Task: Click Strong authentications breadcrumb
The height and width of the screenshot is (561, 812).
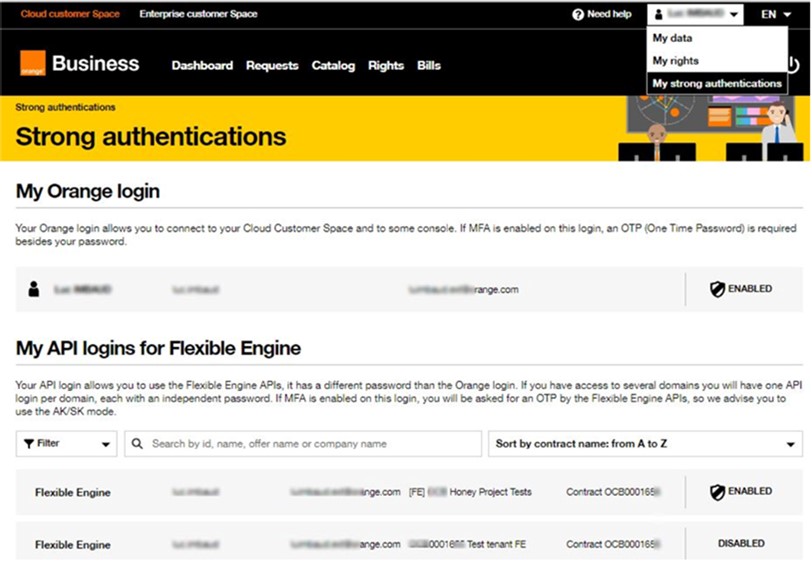Action: coord(65,107)
